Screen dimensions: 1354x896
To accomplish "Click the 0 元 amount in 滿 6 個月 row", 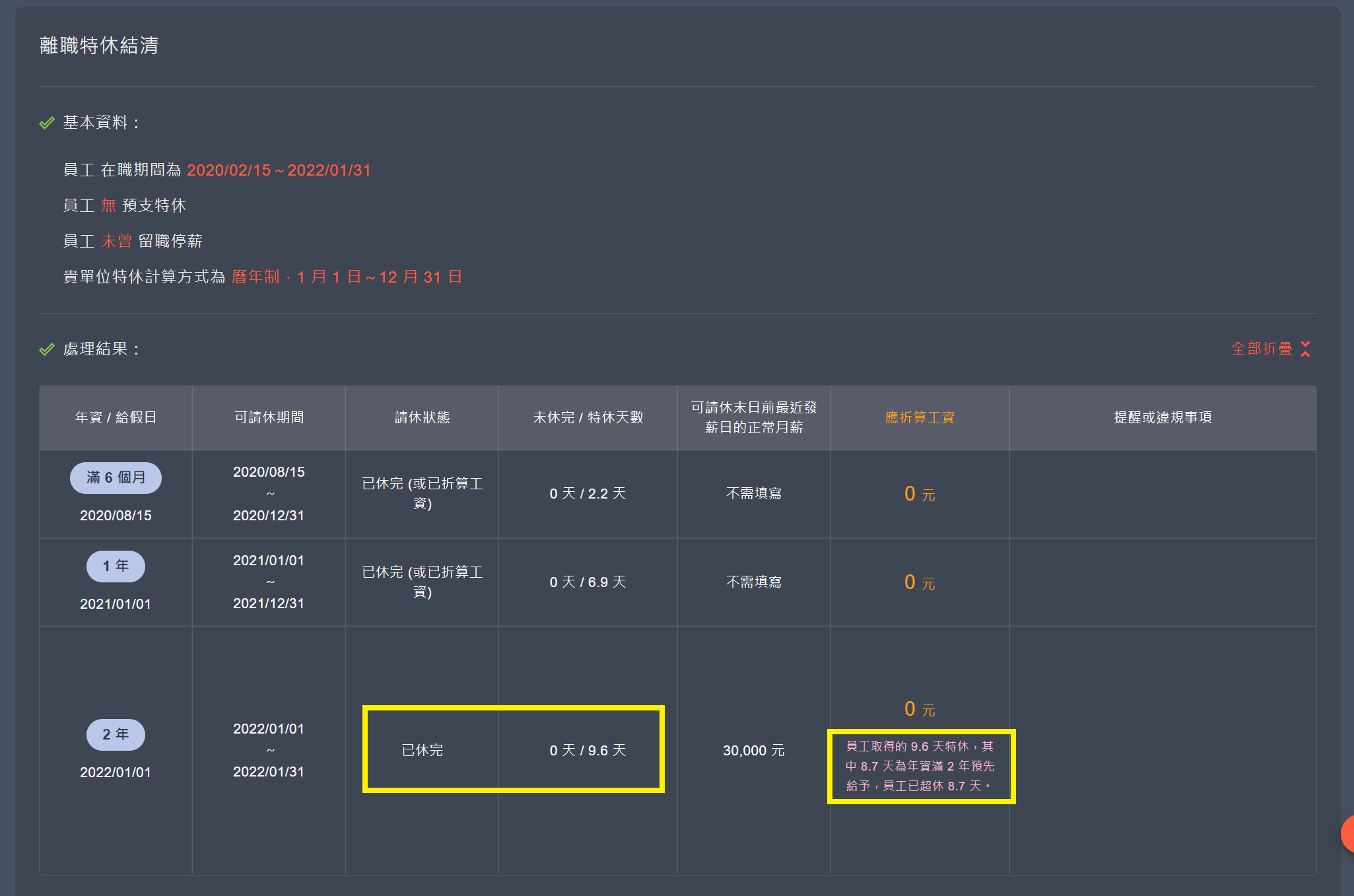I will pos(920,494).
